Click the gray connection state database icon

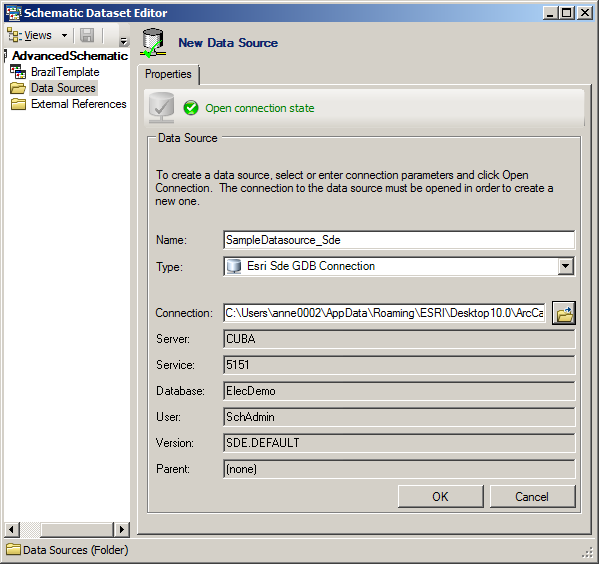161,108
